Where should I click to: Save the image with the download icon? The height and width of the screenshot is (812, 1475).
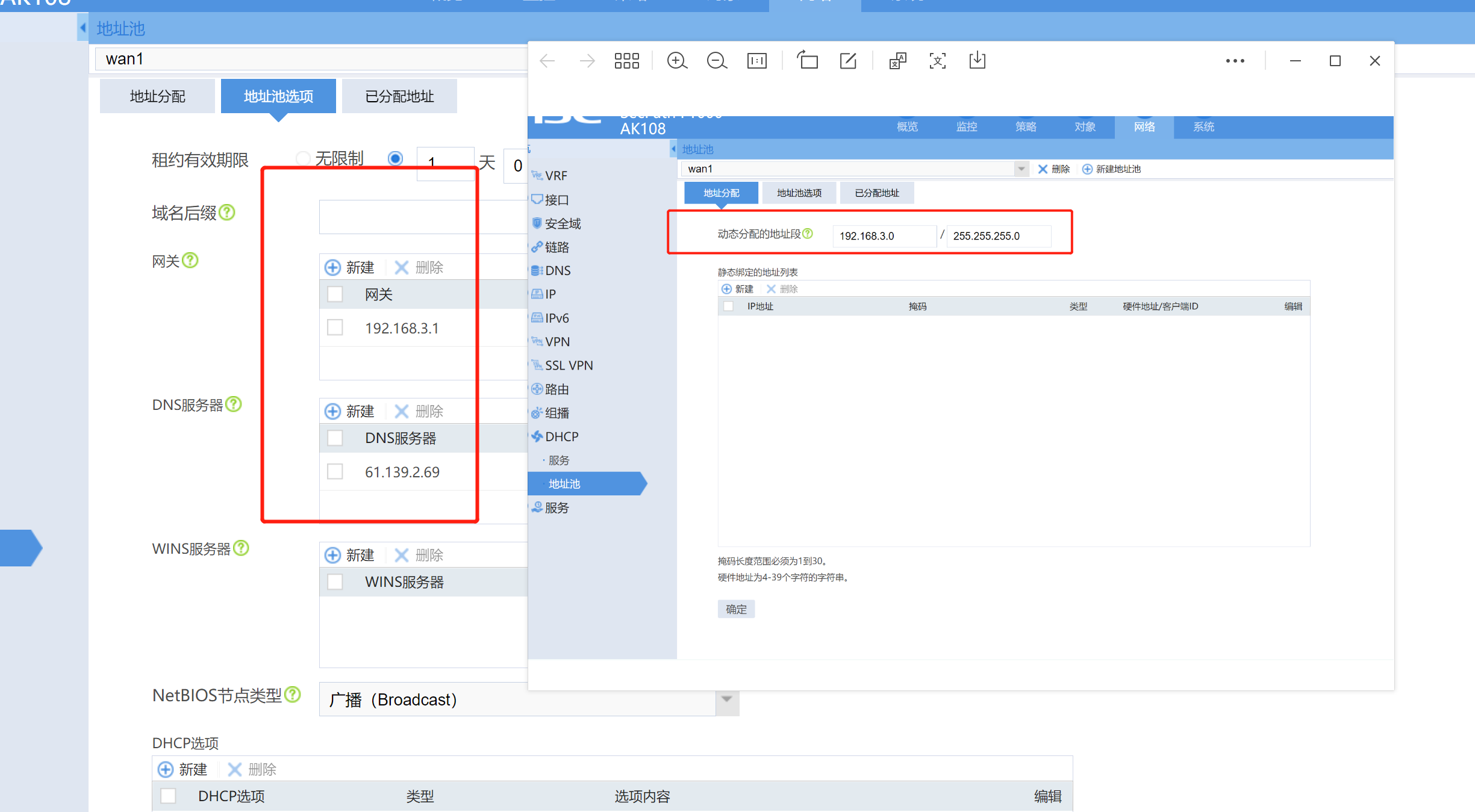tap(977, 61)
